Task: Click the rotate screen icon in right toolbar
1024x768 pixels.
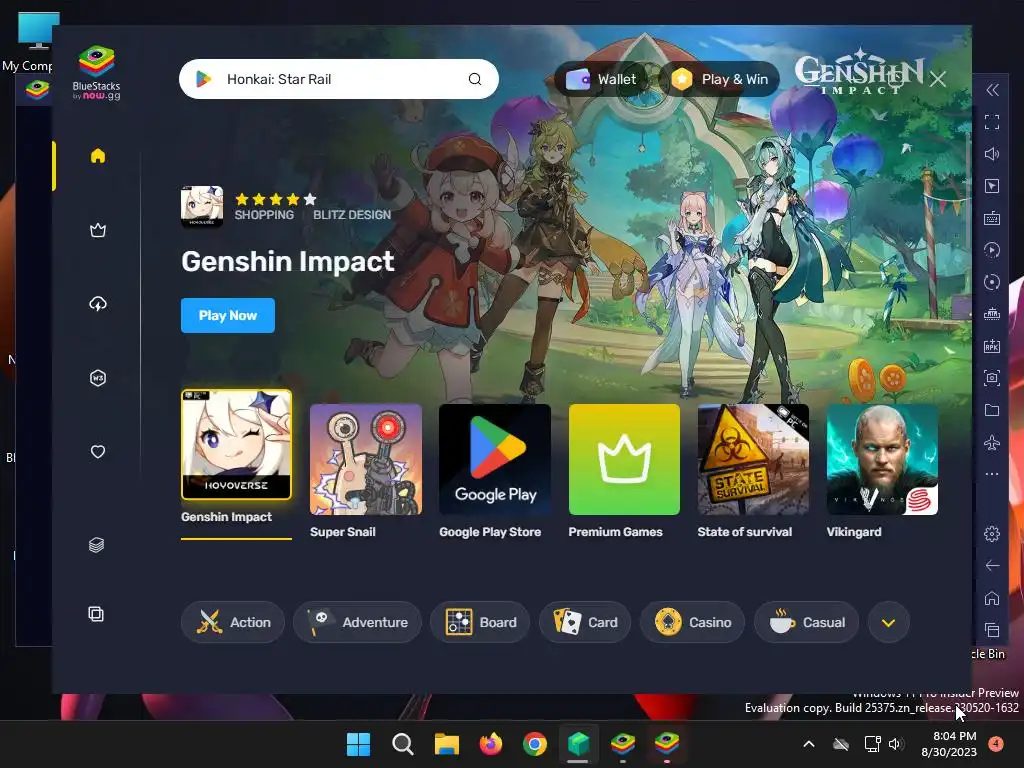Action: tap(992, 282)
